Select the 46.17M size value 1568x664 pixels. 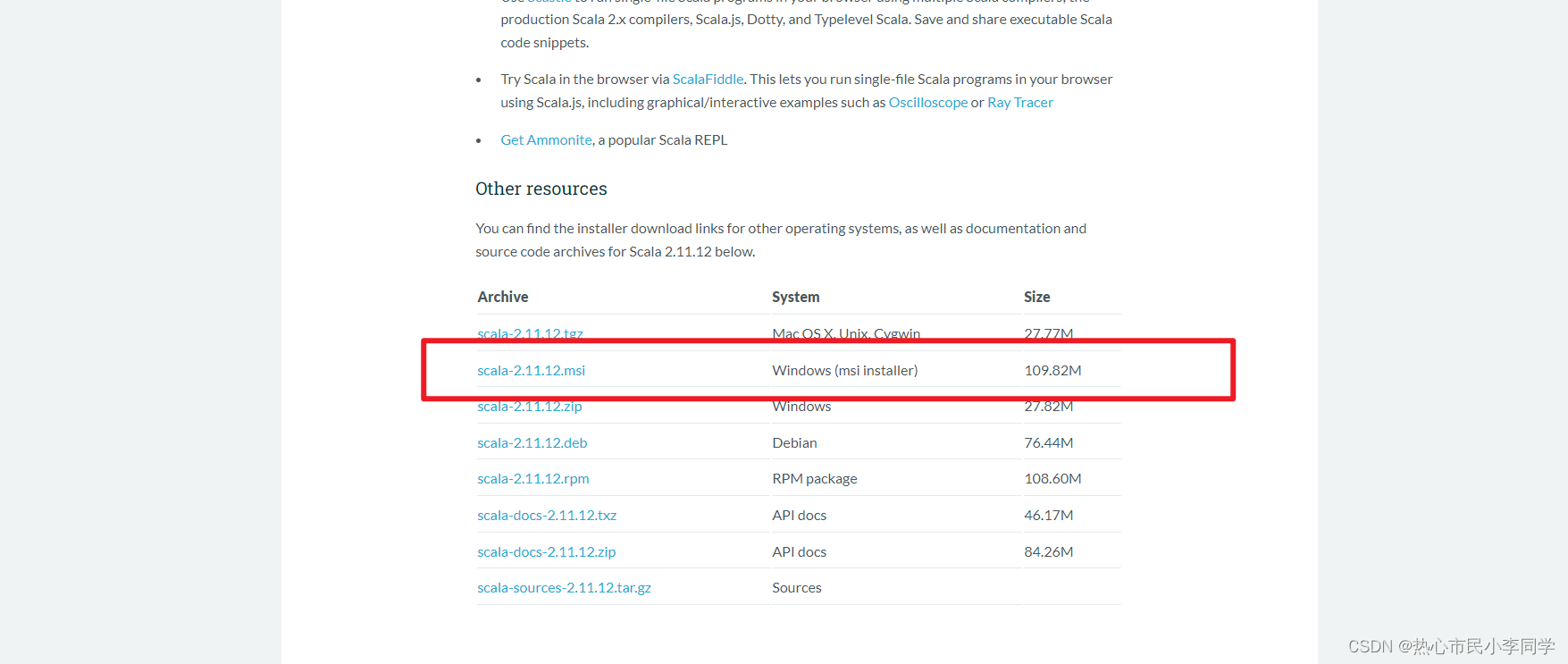click(1048, 516)
